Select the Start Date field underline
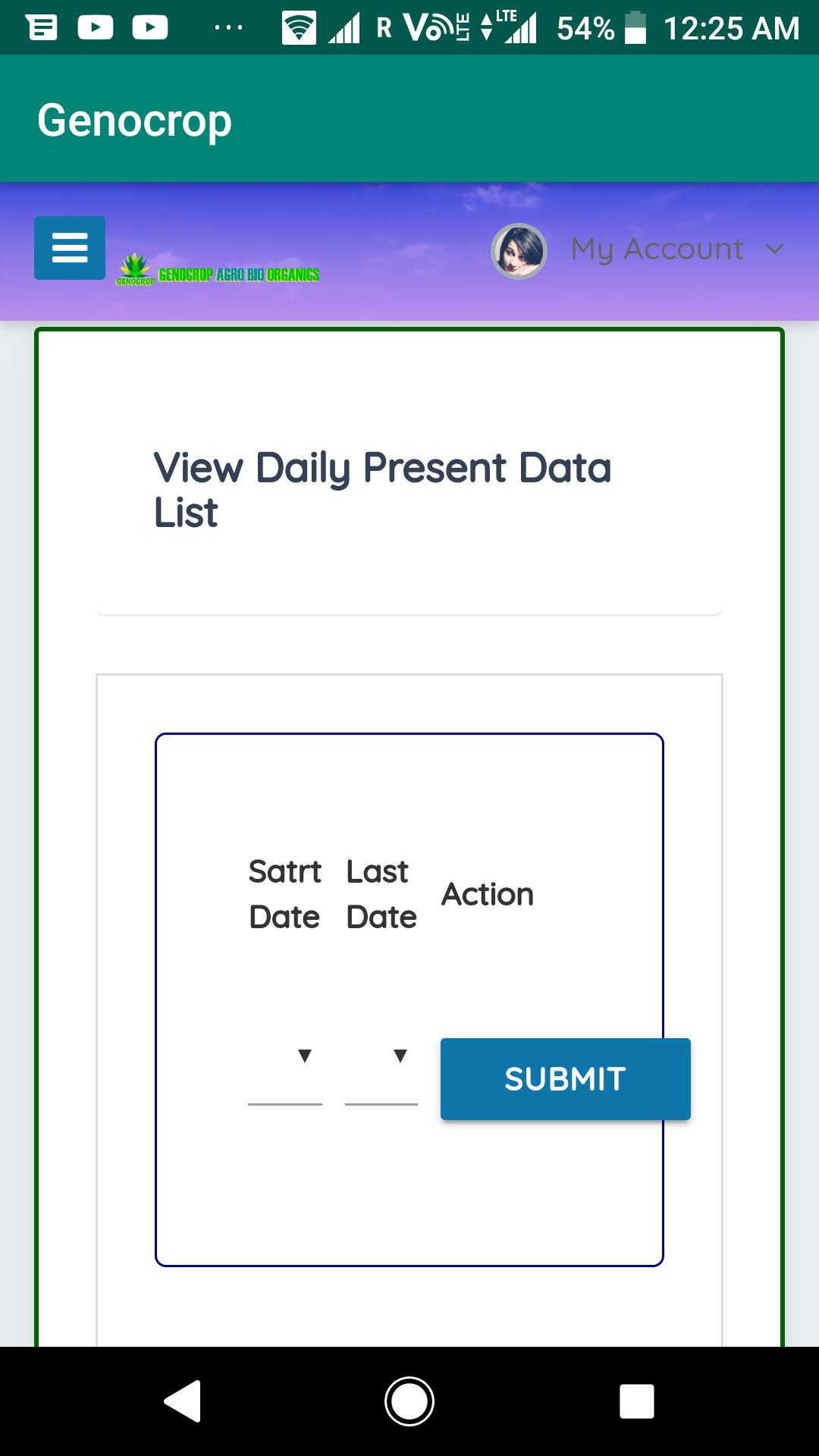 coord(285,1104)
